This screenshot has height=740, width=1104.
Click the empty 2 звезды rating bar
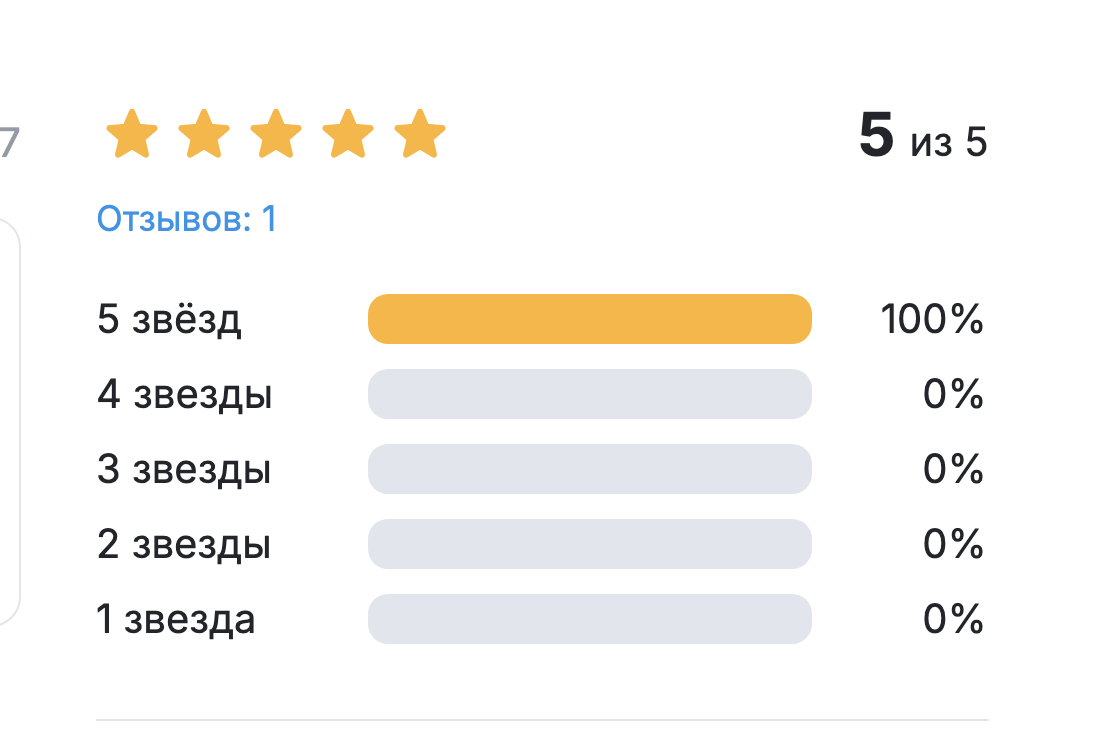[x=590, y=544]
